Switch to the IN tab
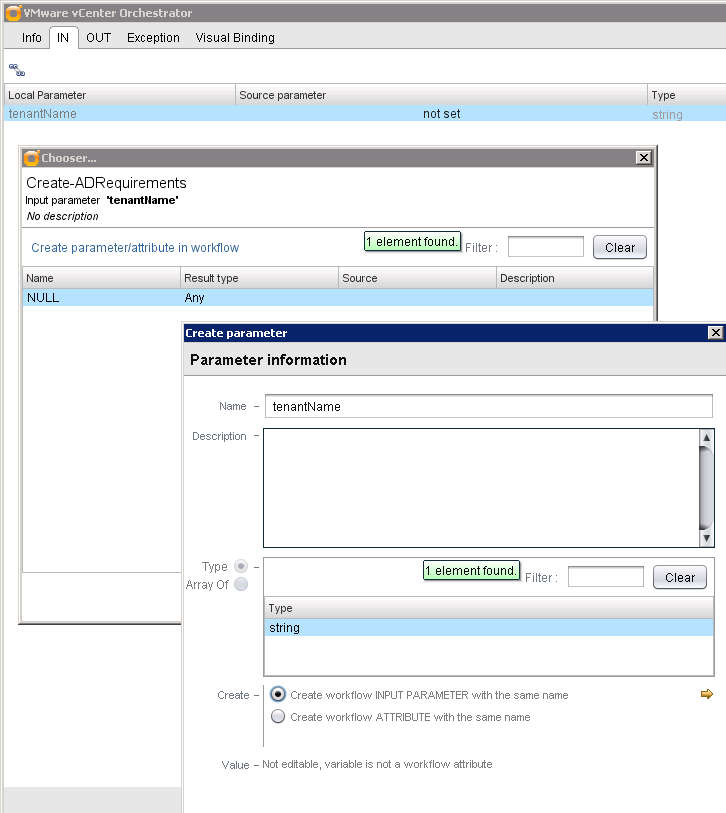 pos(63,38)
